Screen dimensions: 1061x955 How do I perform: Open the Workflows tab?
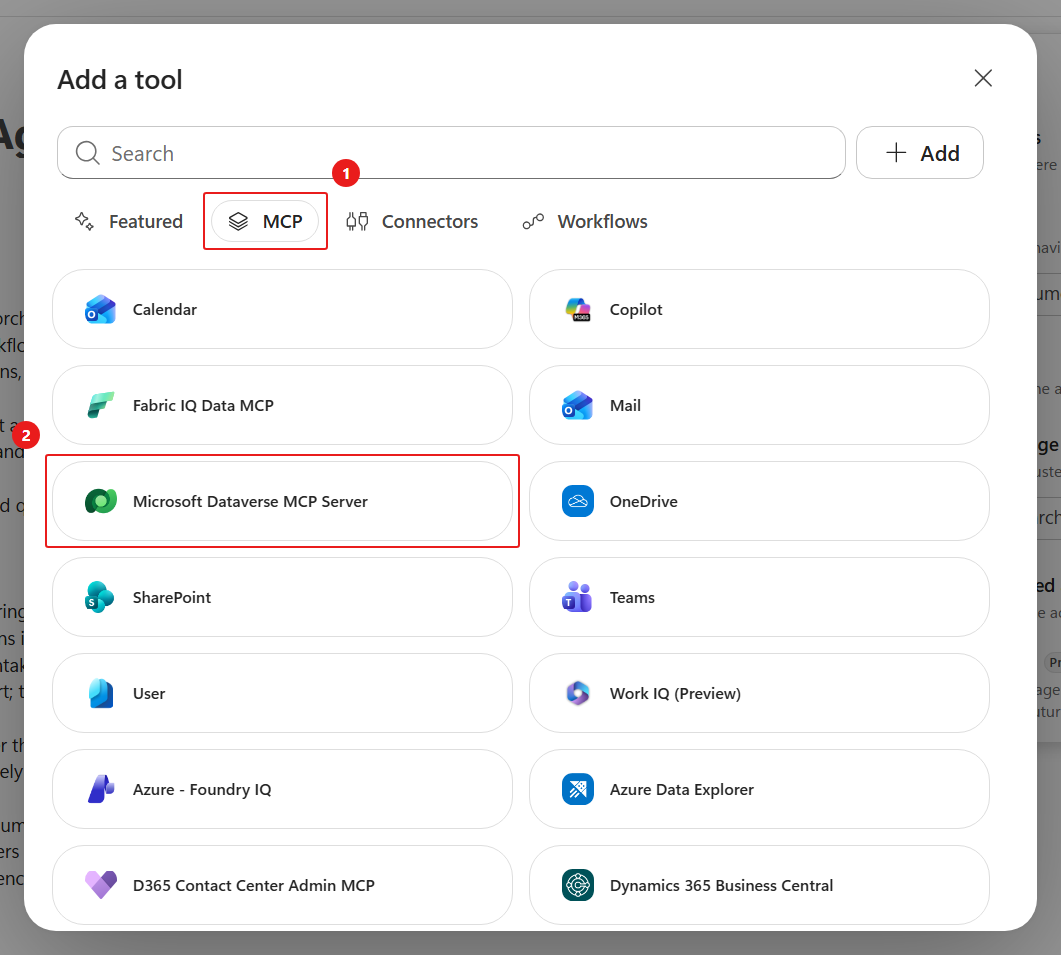tap(585, 221)
